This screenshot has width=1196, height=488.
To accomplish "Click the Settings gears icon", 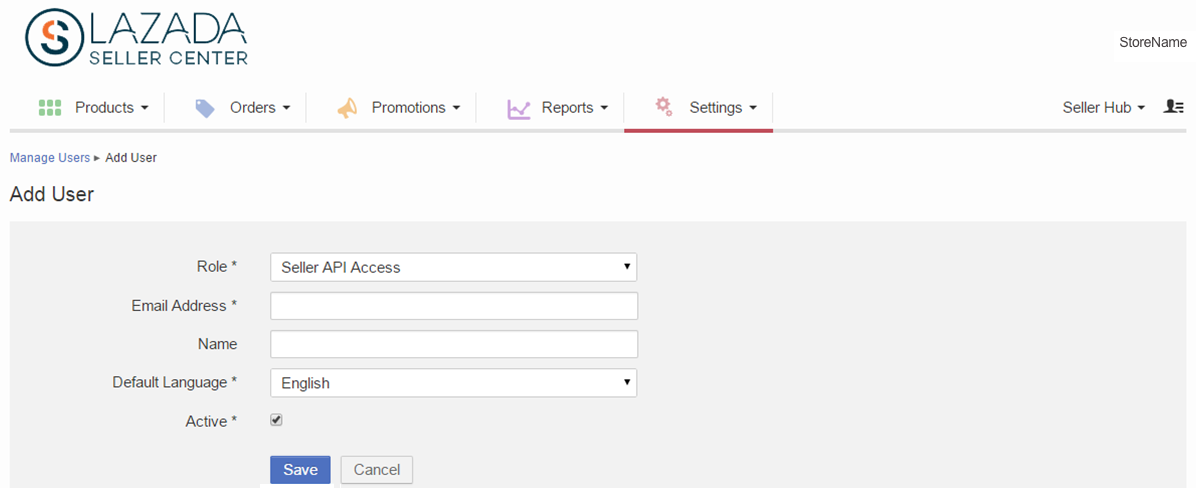I will click(x=664, y=107).
